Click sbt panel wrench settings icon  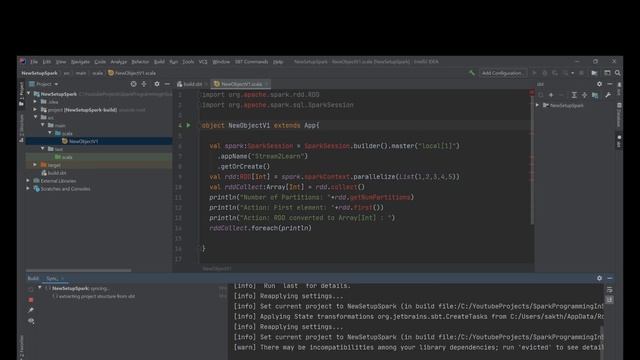coord(608,95)
